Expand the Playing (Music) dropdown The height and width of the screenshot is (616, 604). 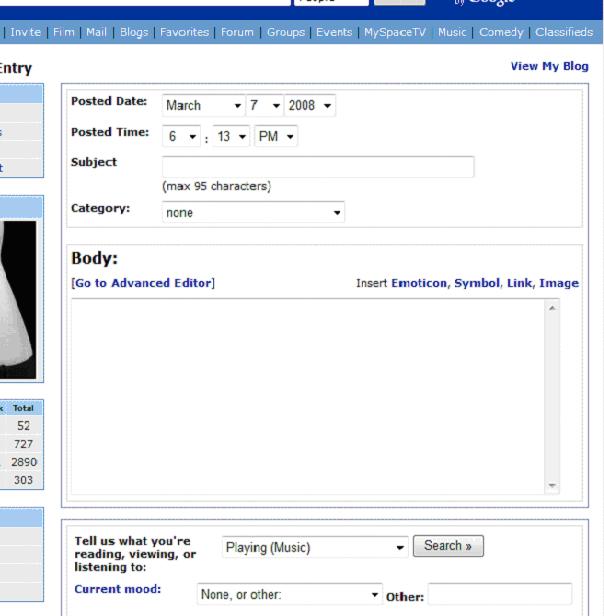tap(315, 547)
